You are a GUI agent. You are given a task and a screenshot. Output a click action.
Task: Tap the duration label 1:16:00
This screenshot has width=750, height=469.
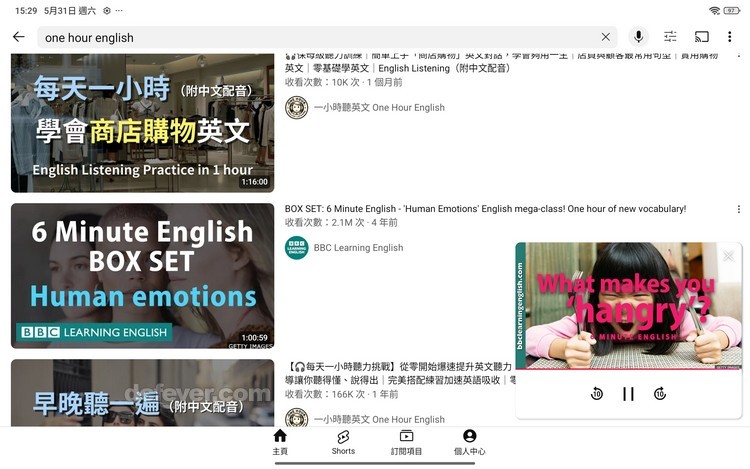click(x=254, y=182)
